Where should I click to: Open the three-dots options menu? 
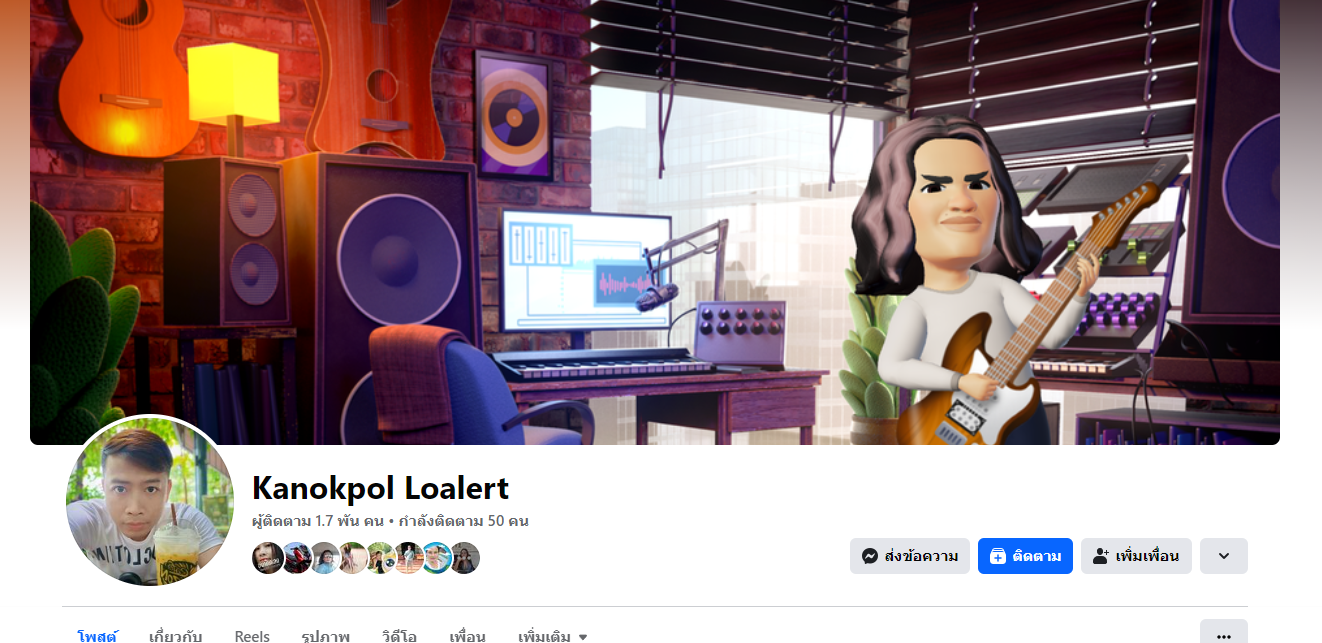[1223, 635]
